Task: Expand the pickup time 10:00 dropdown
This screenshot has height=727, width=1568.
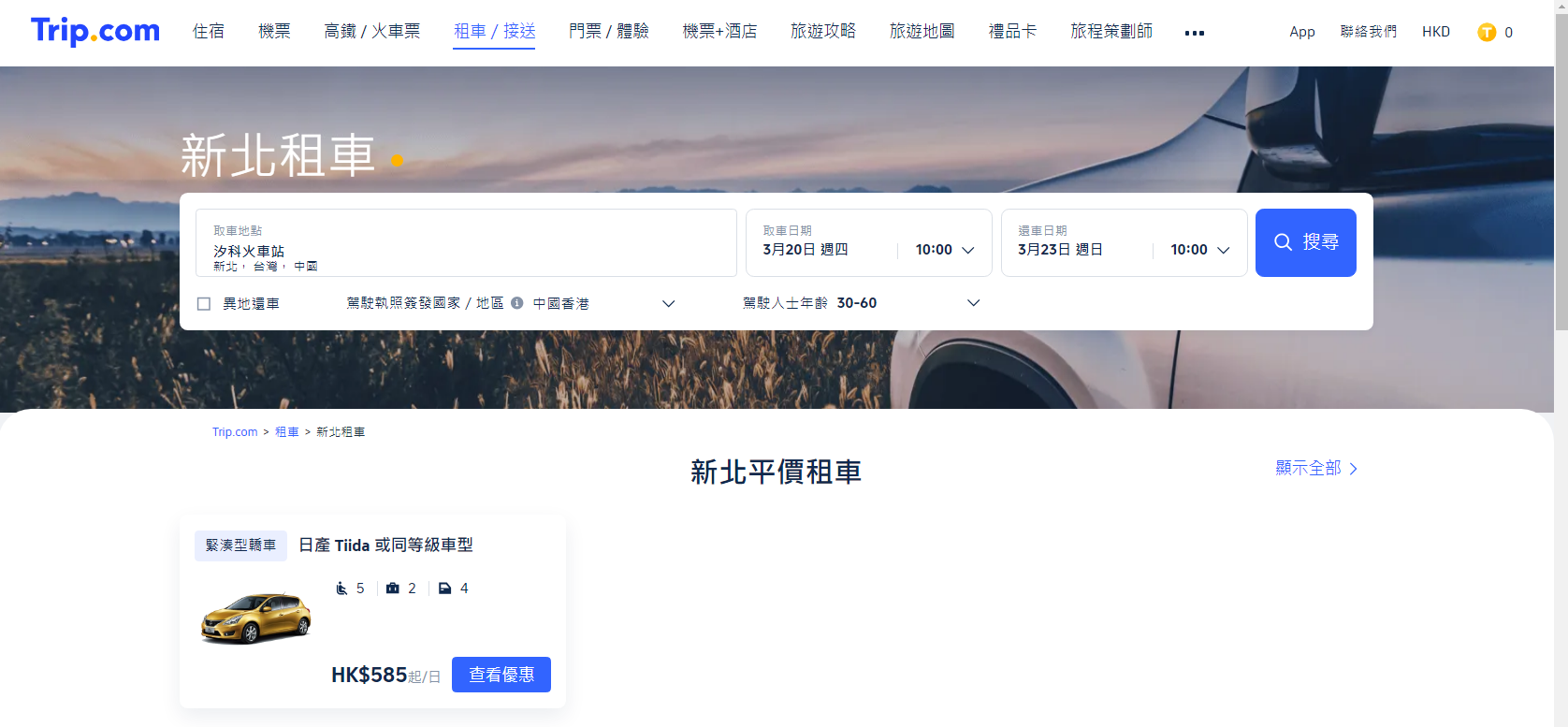Action: [945, 250]
